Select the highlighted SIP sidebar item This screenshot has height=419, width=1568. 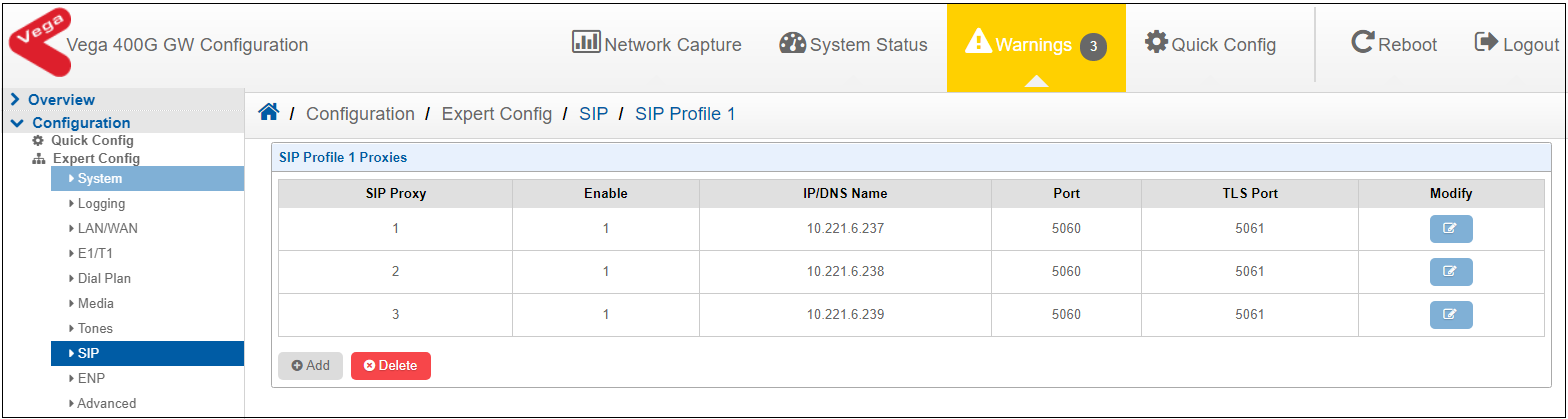(x=147, y=354)
